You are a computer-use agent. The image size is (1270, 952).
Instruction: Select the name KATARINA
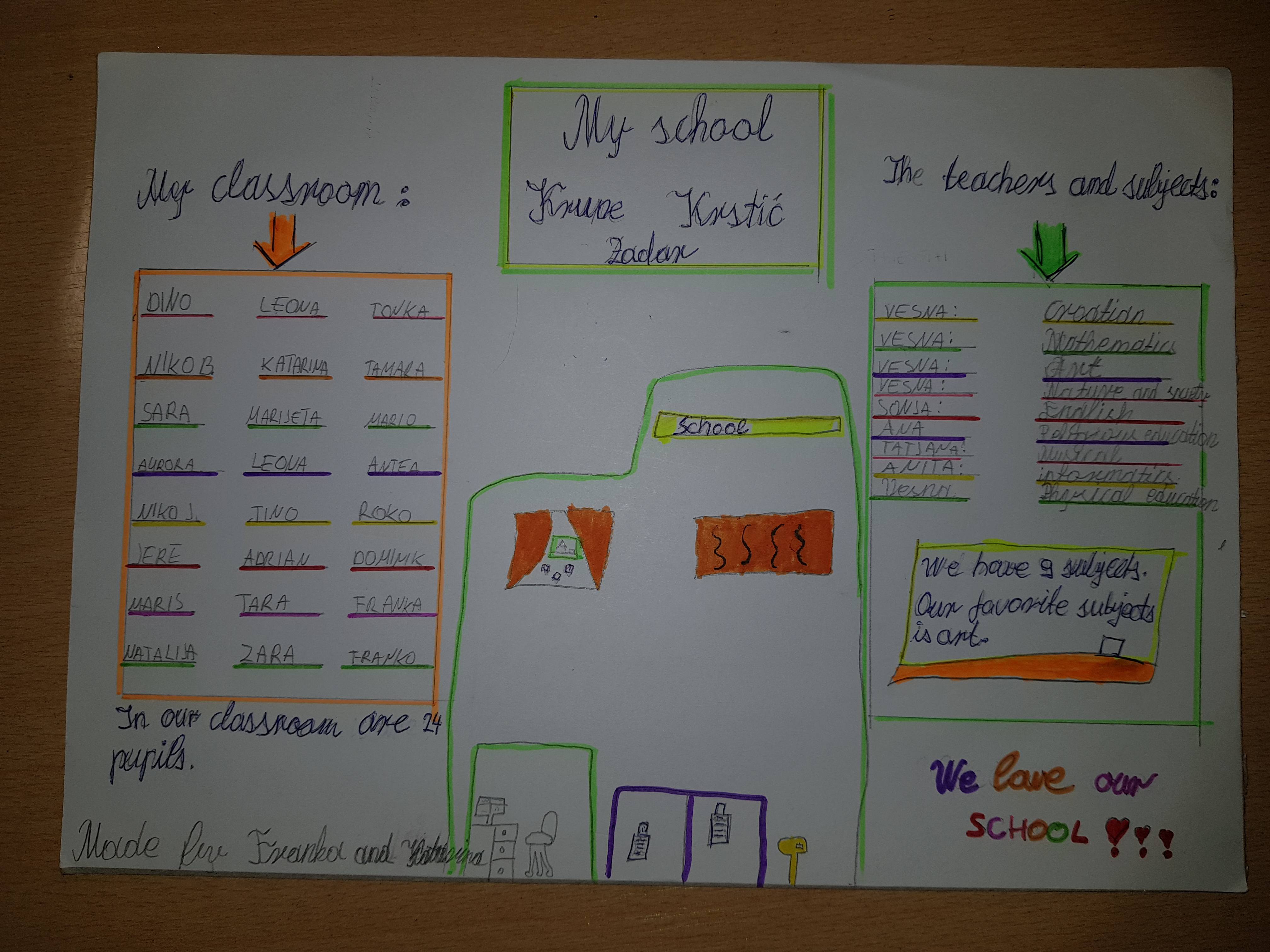[x=294, y=366]
